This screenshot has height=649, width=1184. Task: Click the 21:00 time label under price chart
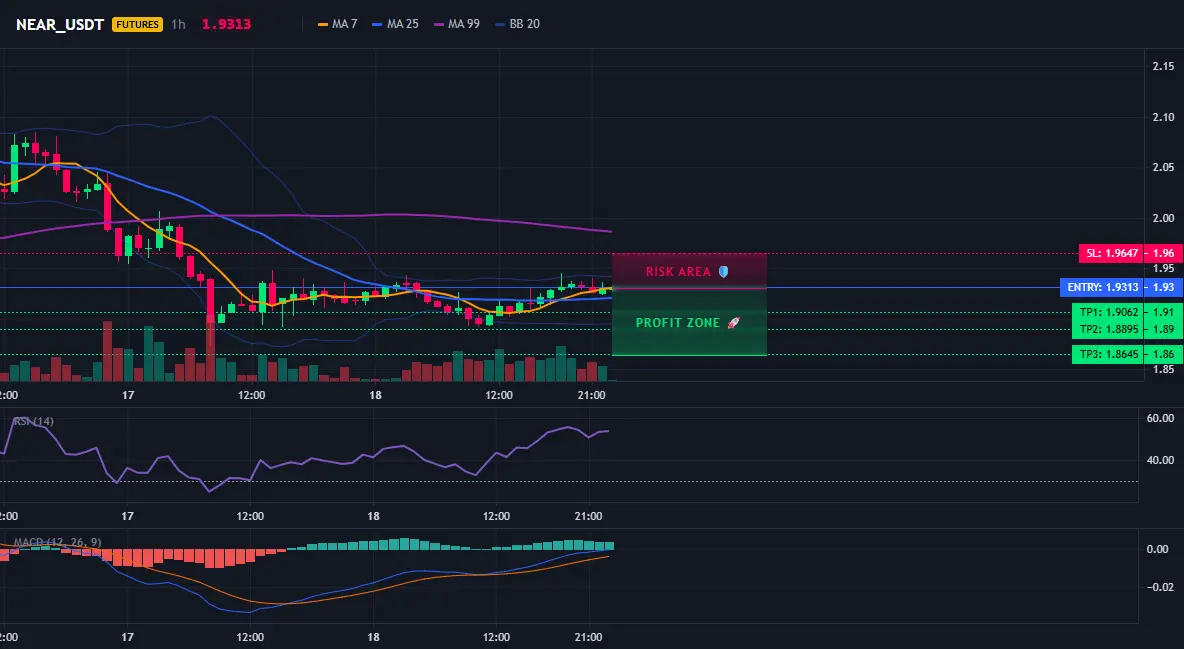[591, 395]
